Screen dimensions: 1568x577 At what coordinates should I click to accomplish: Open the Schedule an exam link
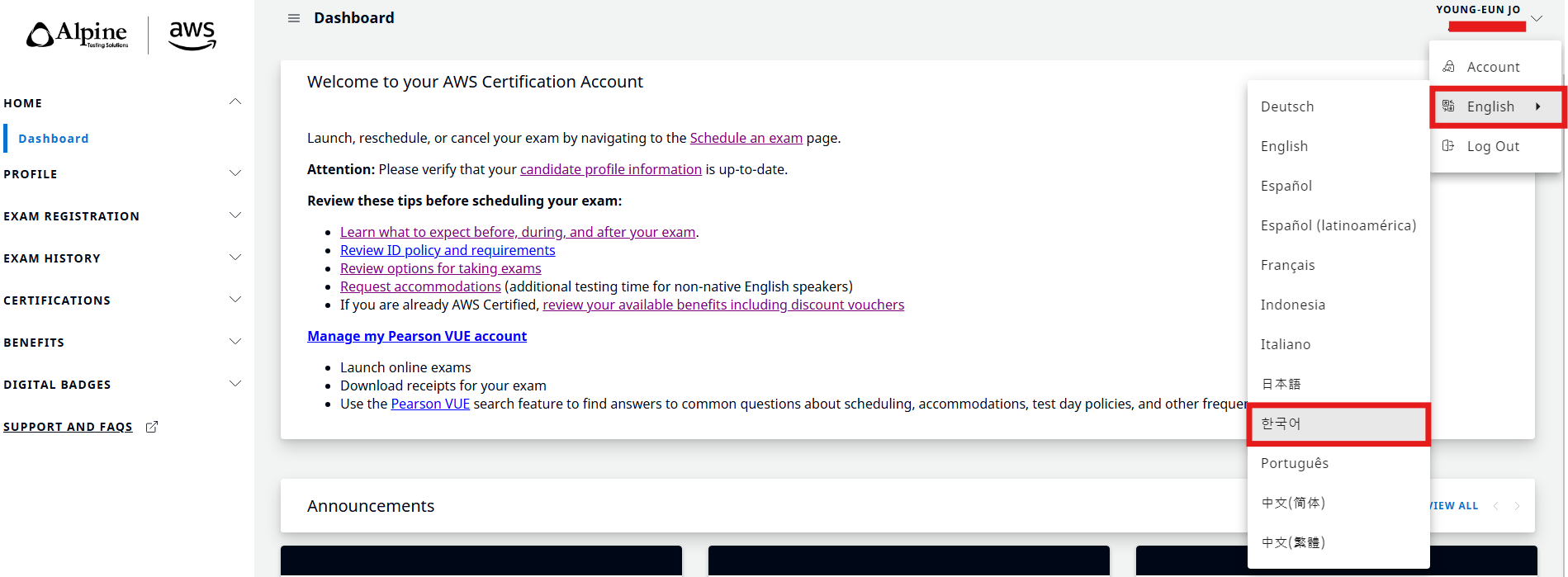(746, 138)
